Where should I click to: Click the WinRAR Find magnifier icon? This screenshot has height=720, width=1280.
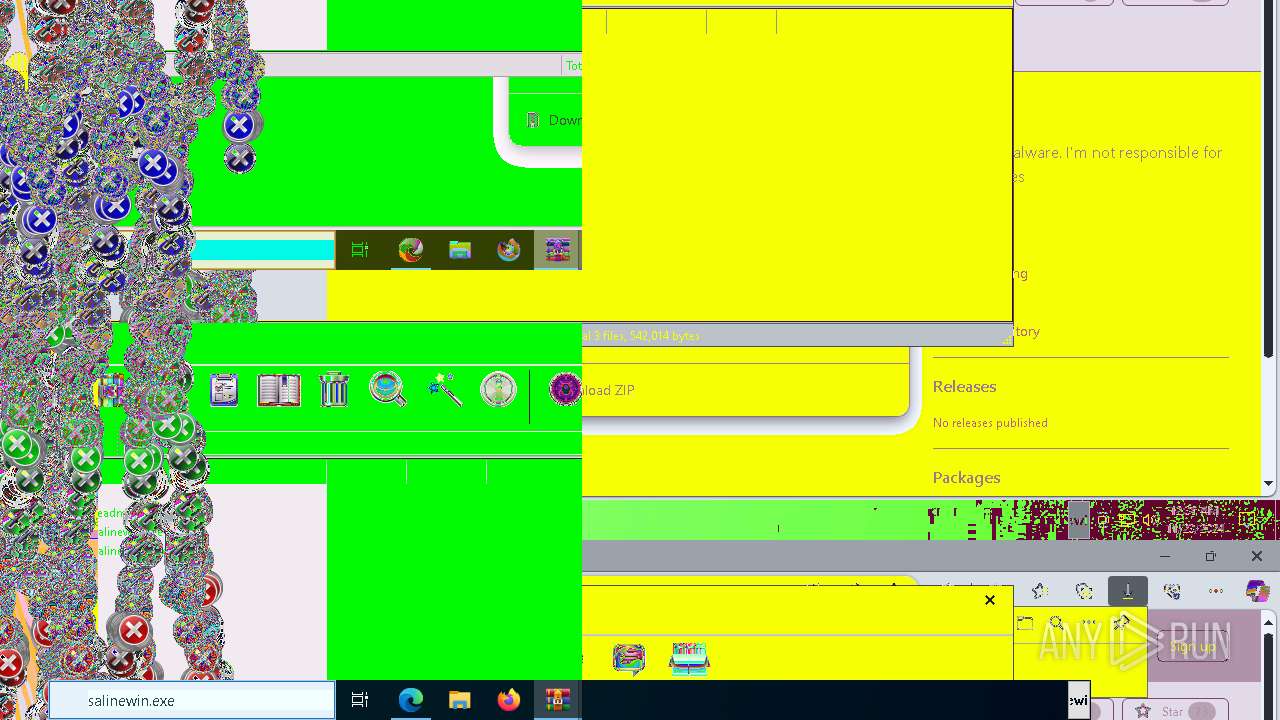point(387,389)
